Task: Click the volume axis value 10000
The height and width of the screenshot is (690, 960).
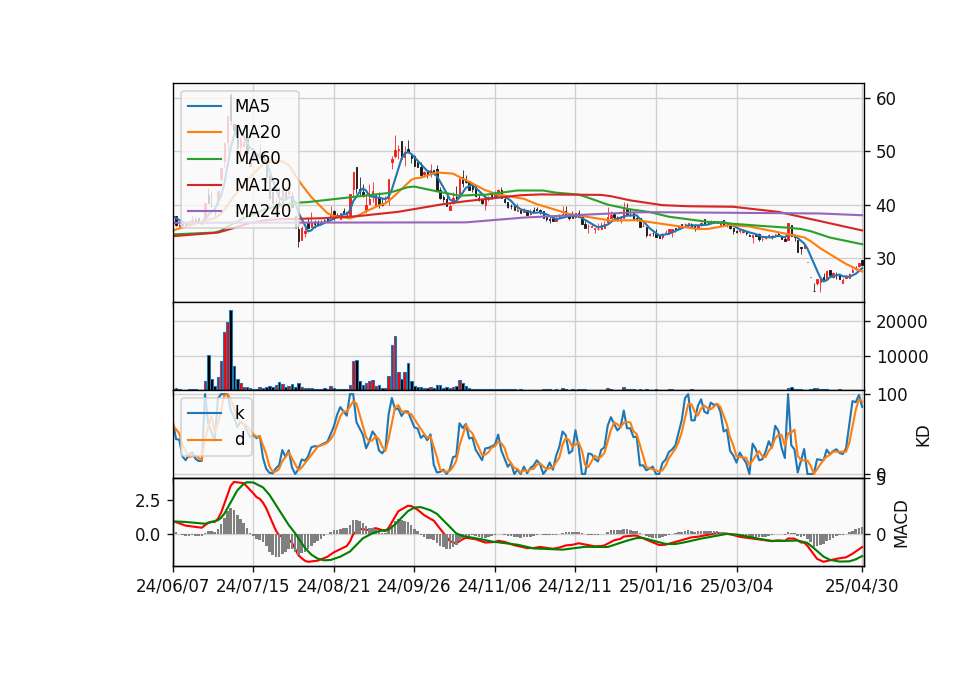Action: [x=901, y=356]
